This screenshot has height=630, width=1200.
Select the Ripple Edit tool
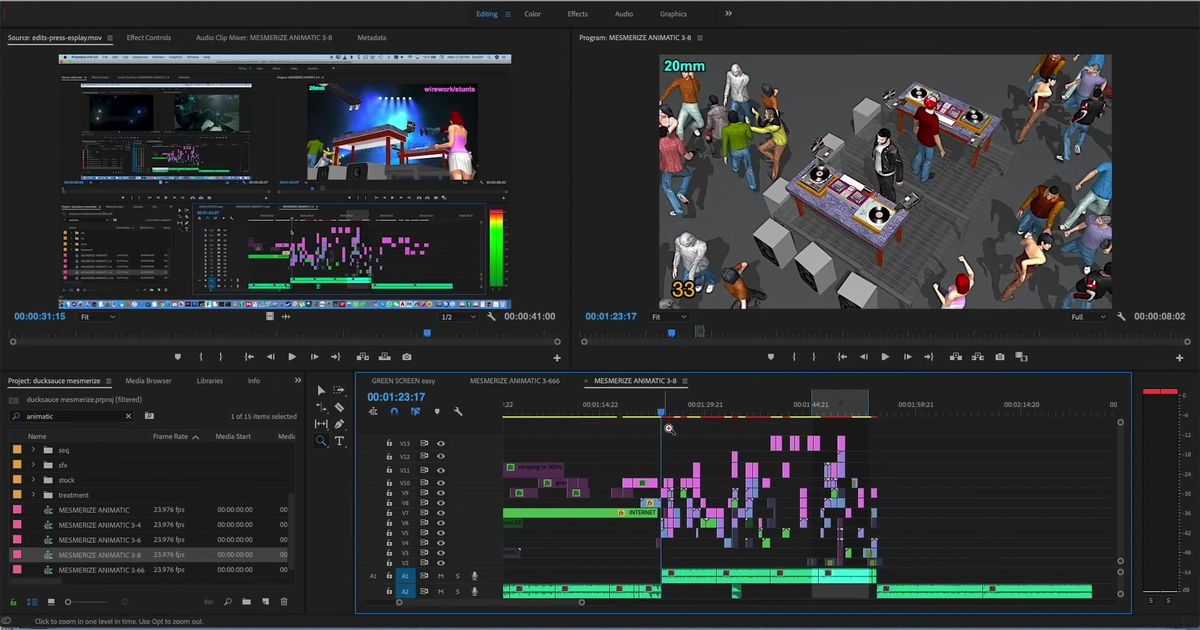pyautogui.click(x=321, y=407)
